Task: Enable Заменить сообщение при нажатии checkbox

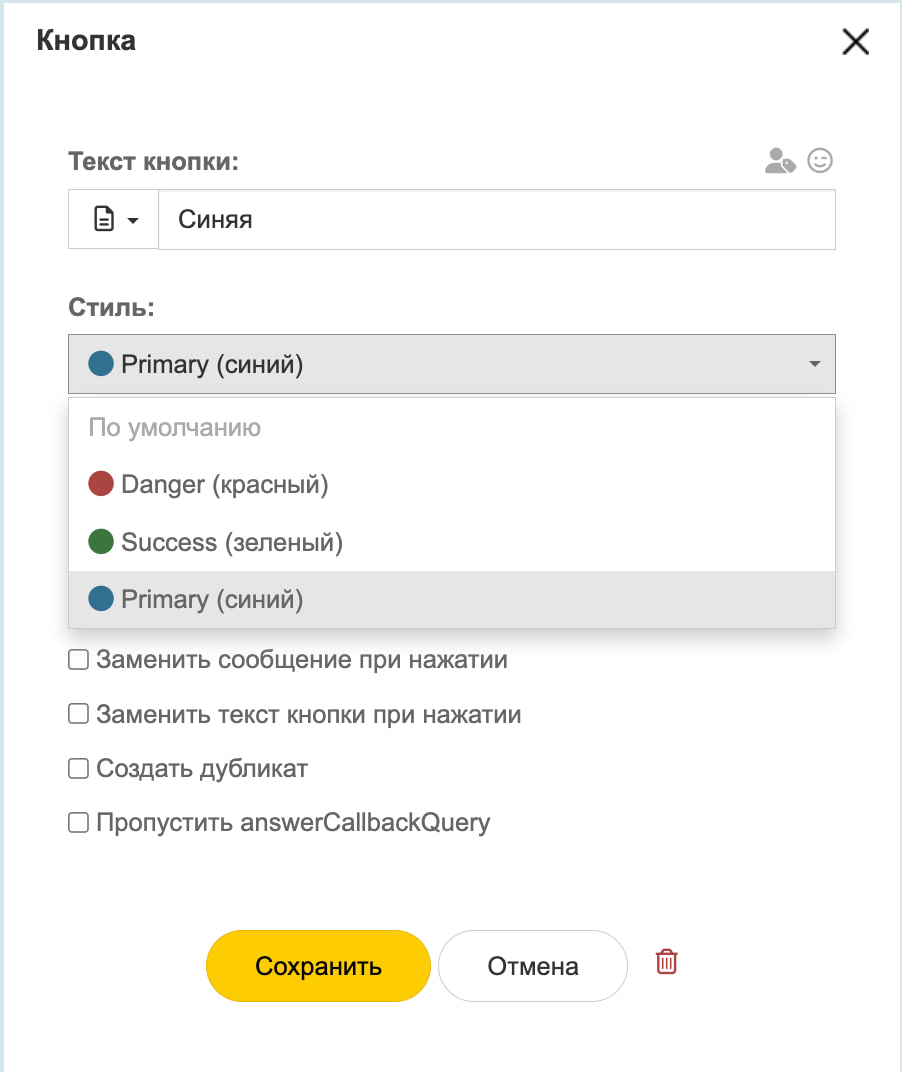Action: (78, 660)
